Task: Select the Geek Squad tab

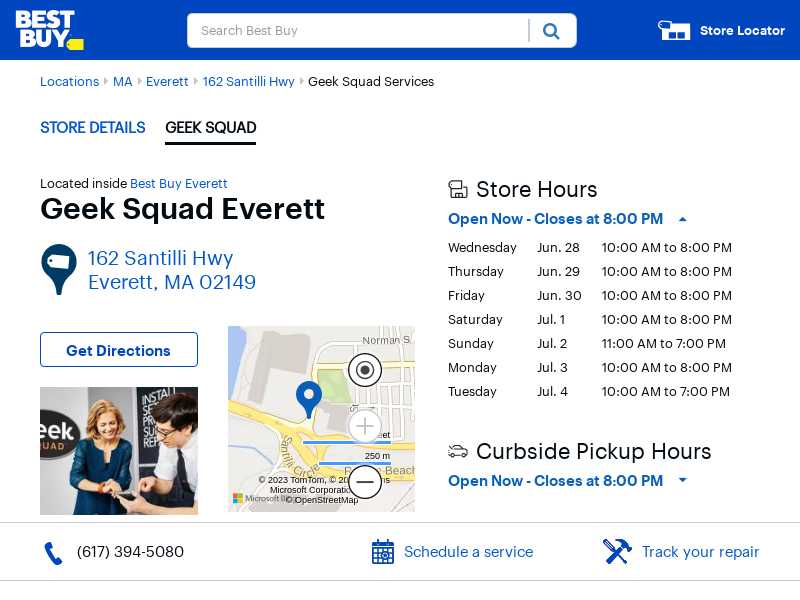Action: click(211, 128)
